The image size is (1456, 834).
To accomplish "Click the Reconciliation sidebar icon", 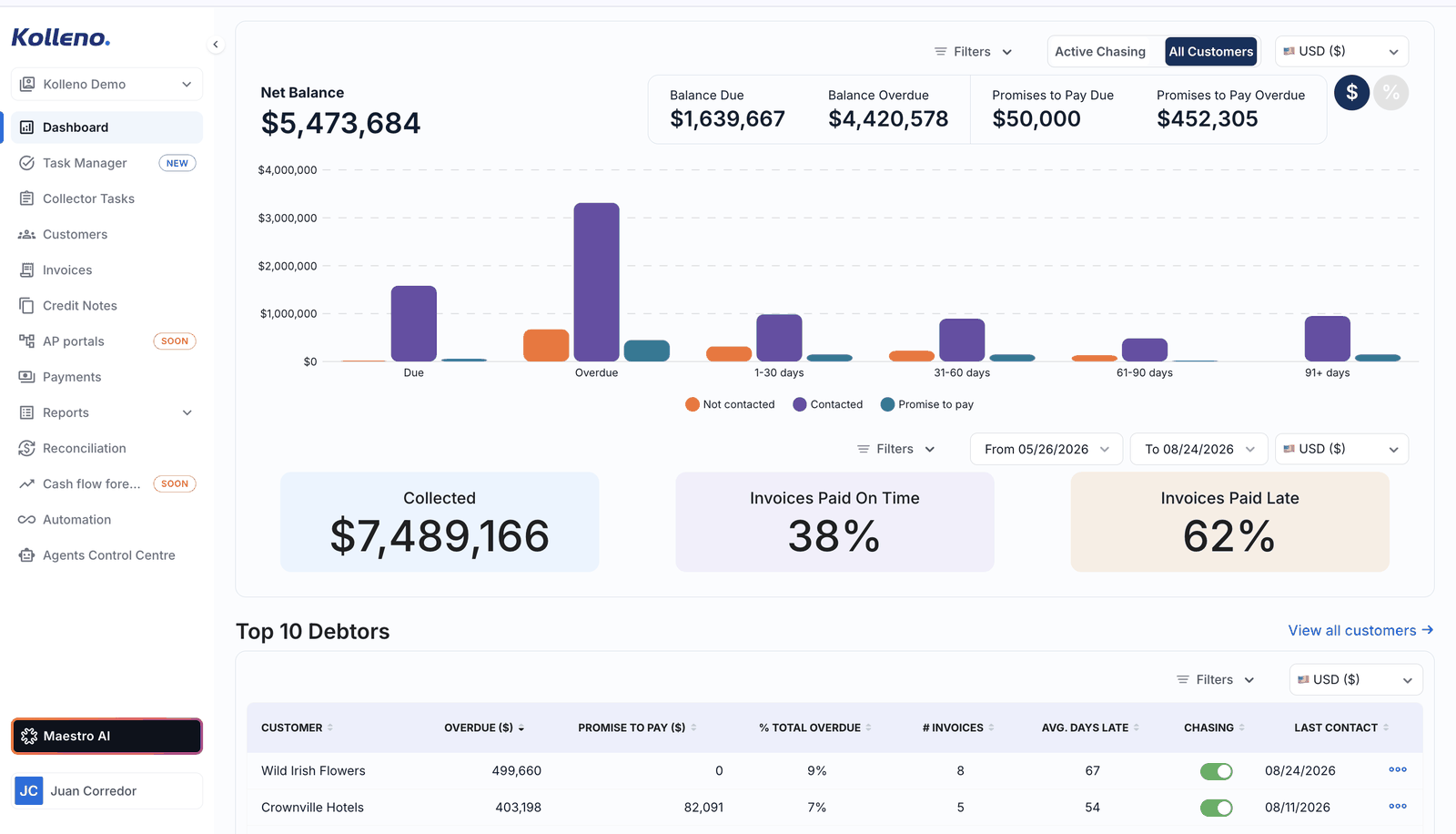I will 26,448.
